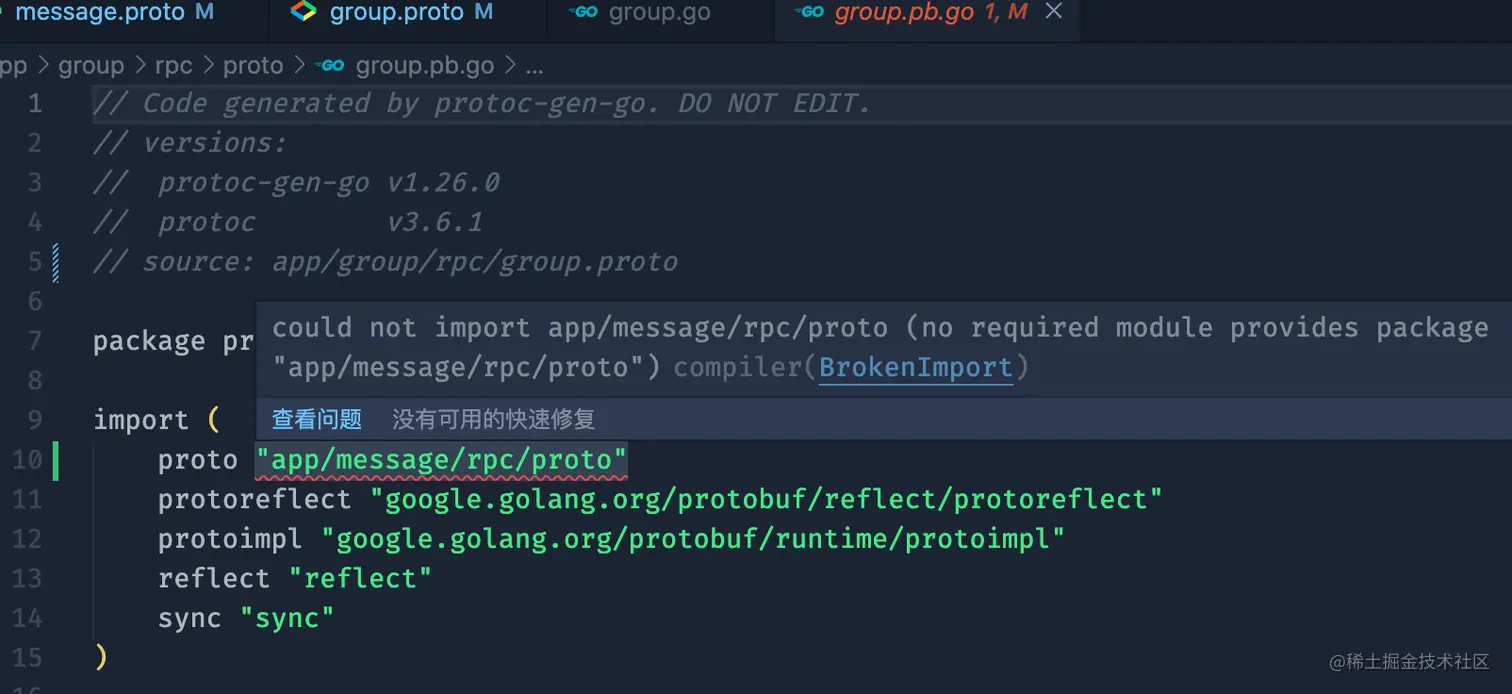The image size is (1512, 694).
Task: Switch to the group.proto tab
Action: (x=411, y=13)
